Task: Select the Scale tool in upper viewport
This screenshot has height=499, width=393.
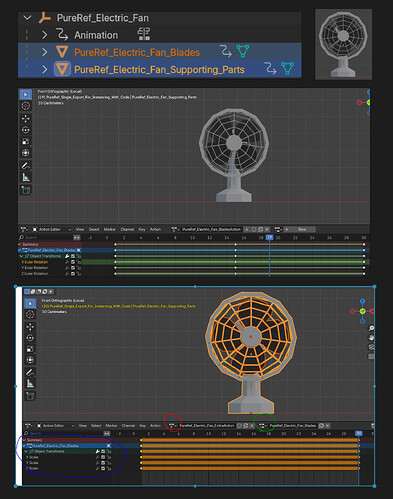Action: (25, 141)
